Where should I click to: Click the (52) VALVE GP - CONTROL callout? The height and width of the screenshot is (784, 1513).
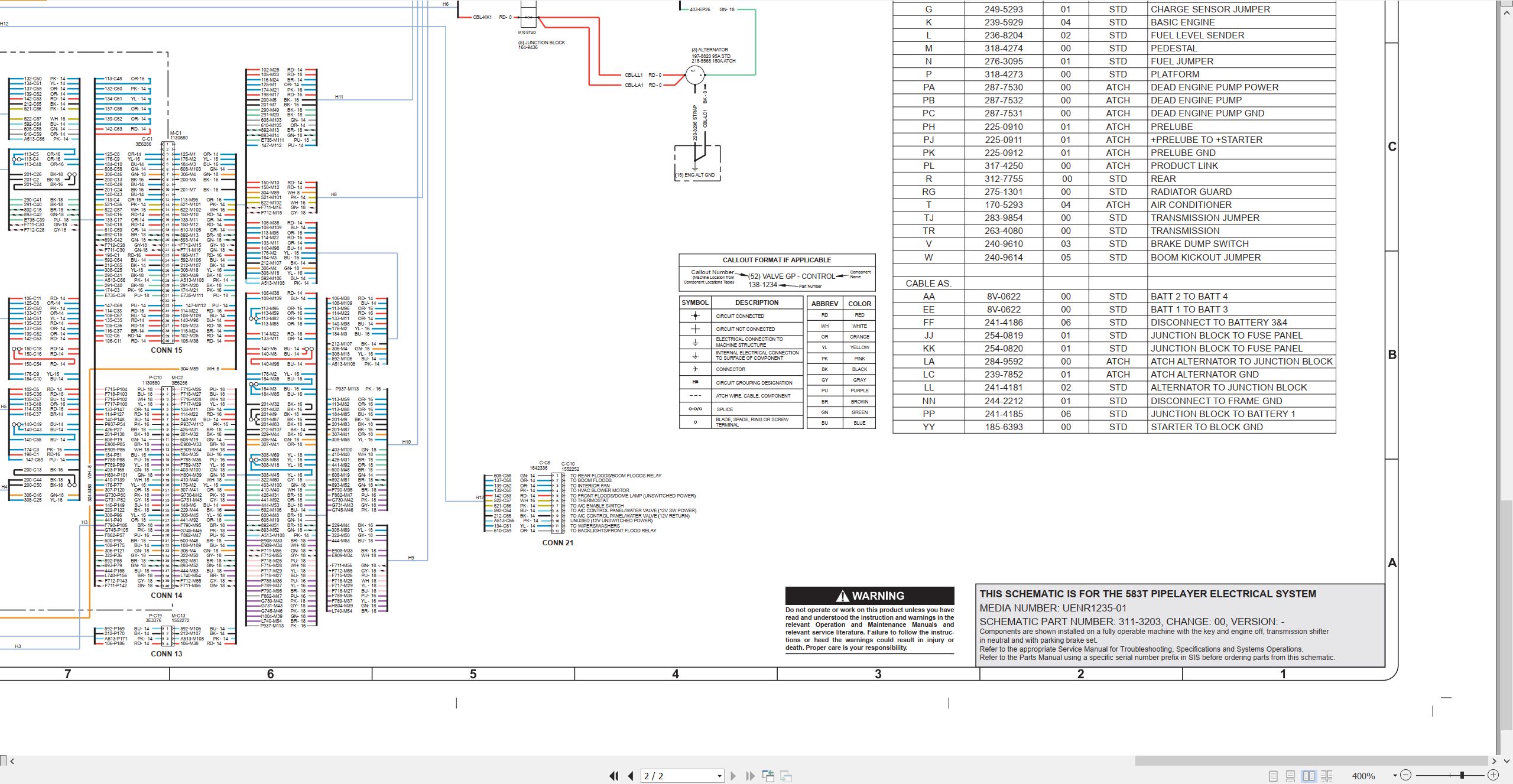[x=791, y=276]
